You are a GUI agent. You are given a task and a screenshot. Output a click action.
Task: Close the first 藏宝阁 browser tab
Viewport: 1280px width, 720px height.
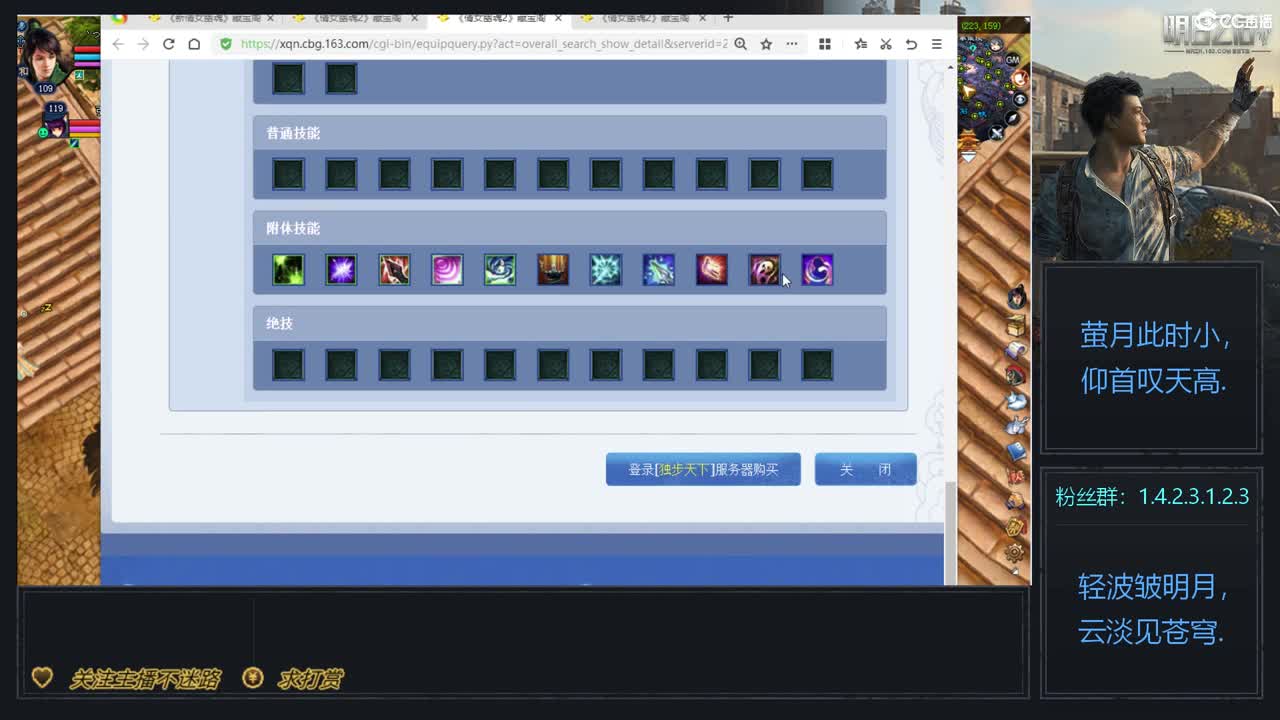click(271, 18)
